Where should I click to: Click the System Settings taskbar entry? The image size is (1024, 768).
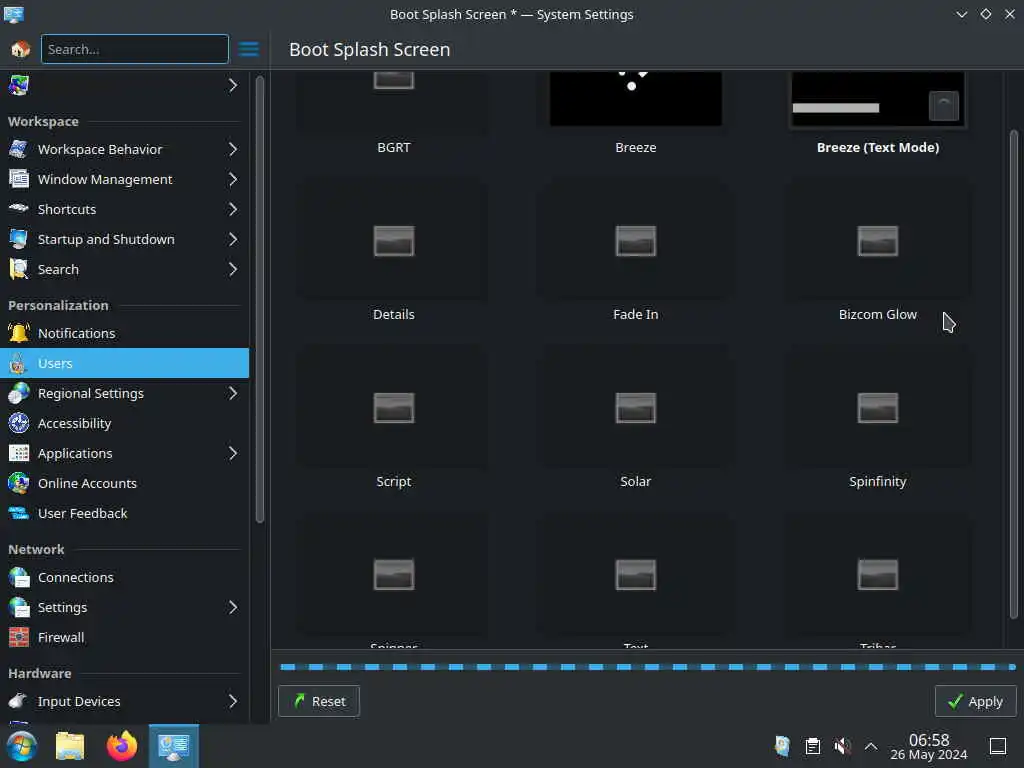pos(174,746)
